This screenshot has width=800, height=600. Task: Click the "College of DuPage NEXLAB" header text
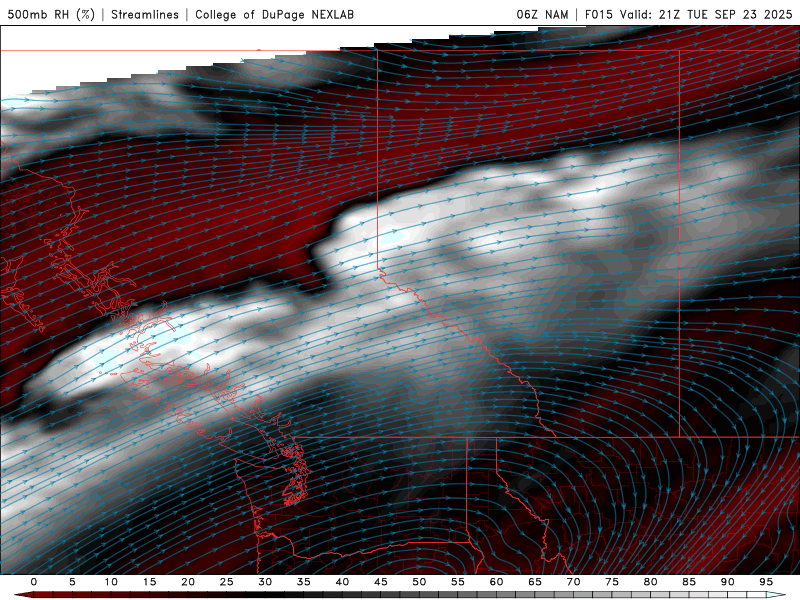[274, 14]
